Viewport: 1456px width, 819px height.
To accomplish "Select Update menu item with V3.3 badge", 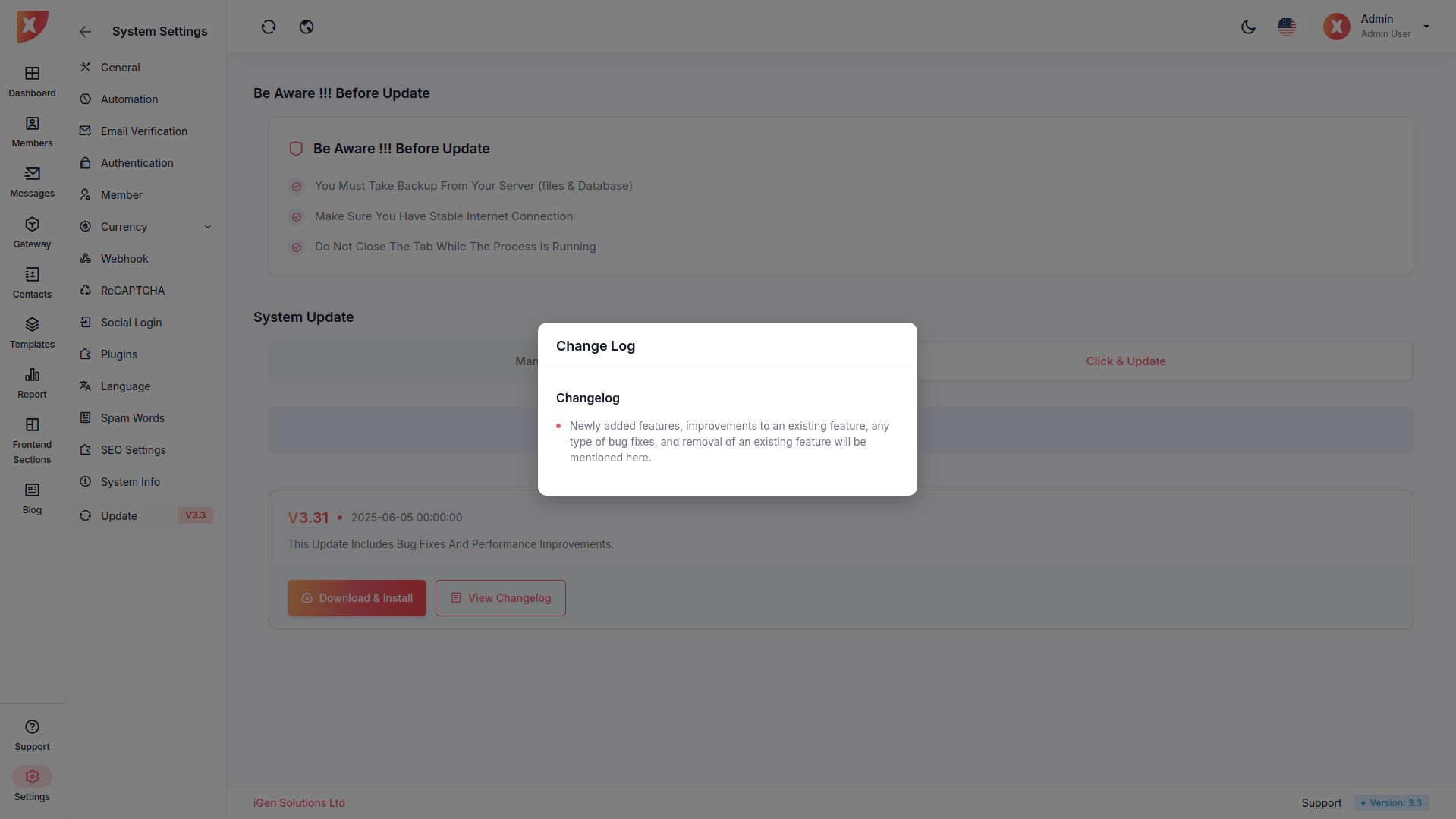I will 119,516.
